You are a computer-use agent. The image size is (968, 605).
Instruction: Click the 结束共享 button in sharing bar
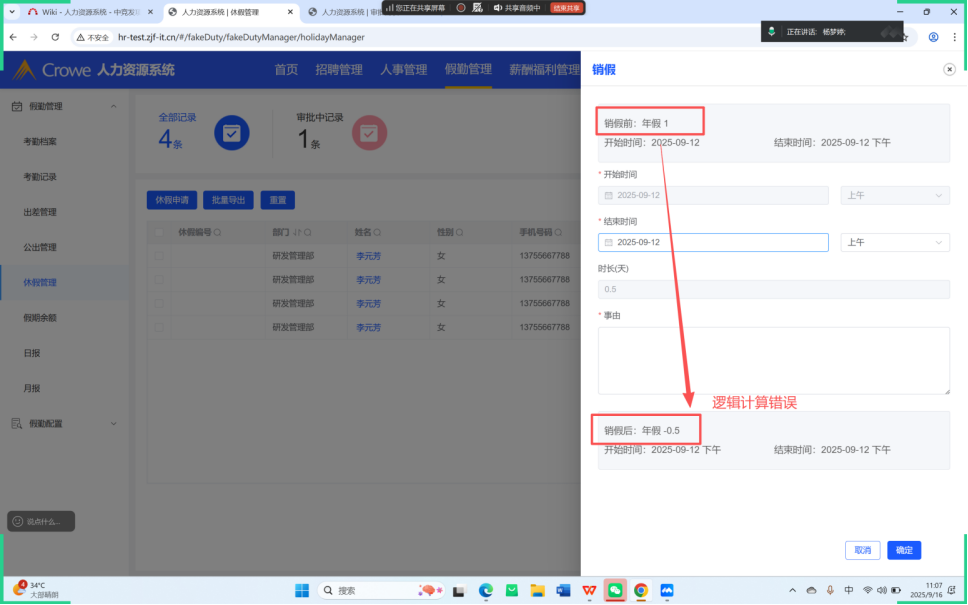pos(566,8)
